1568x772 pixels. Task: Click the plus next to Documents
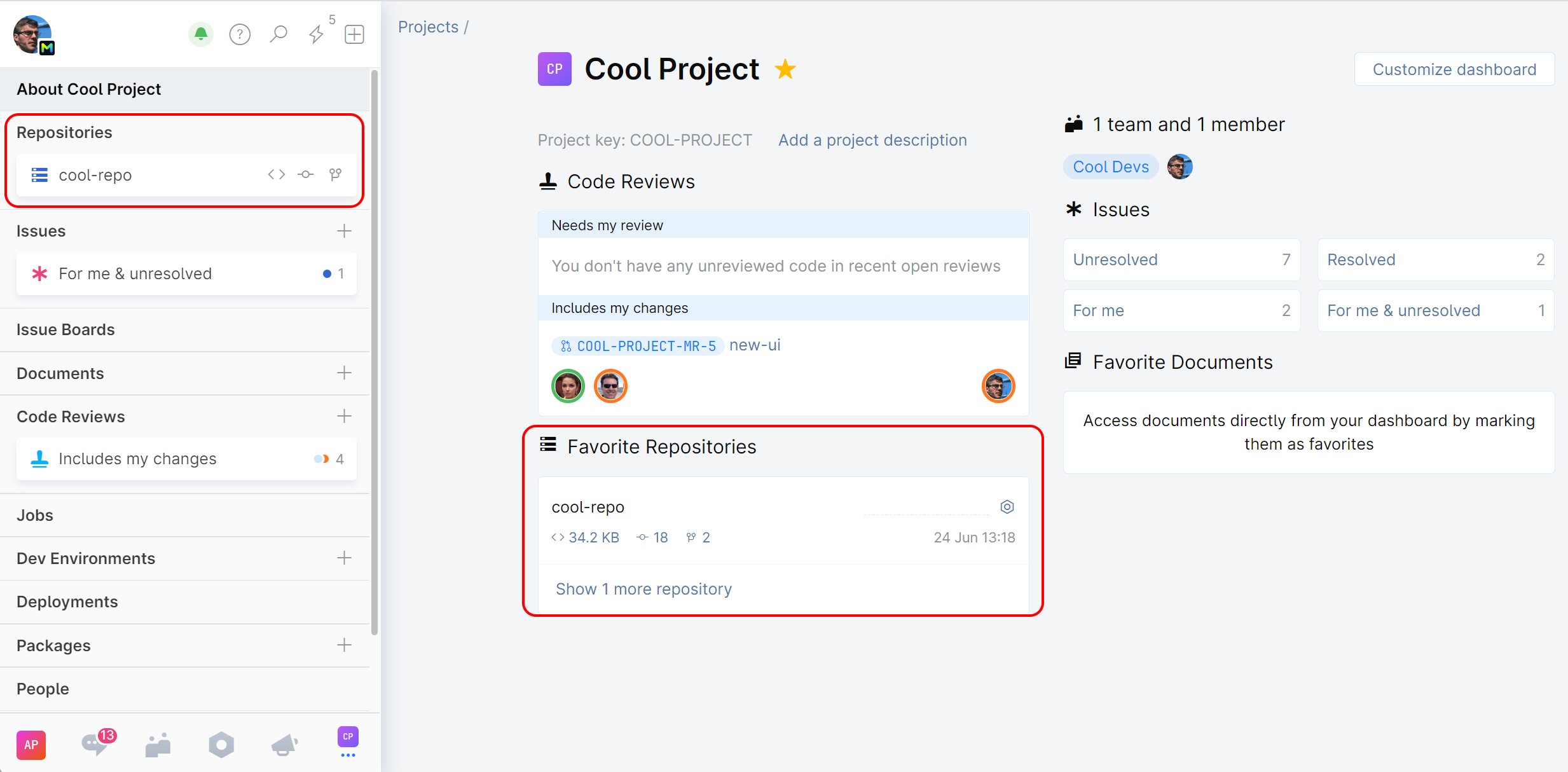click(x=344, y=373)
